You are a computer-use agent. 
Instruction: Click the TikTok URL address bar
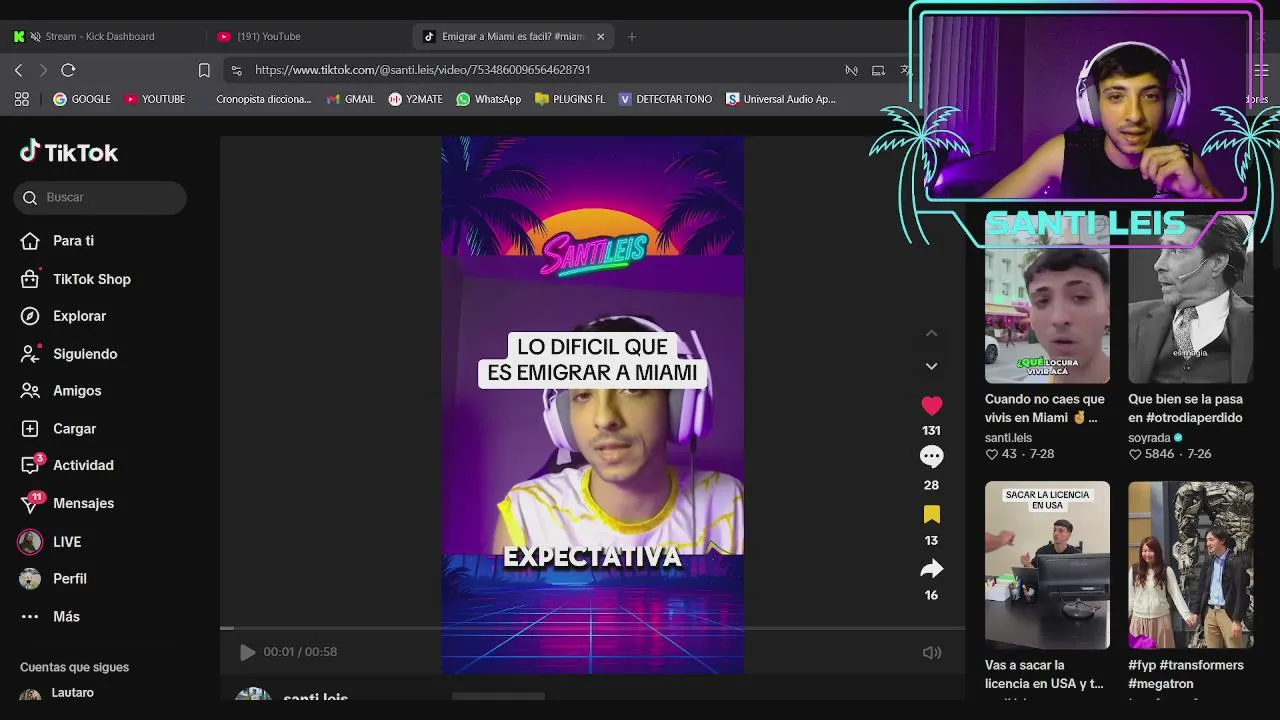pyautogui.click(x=422, y=70)
